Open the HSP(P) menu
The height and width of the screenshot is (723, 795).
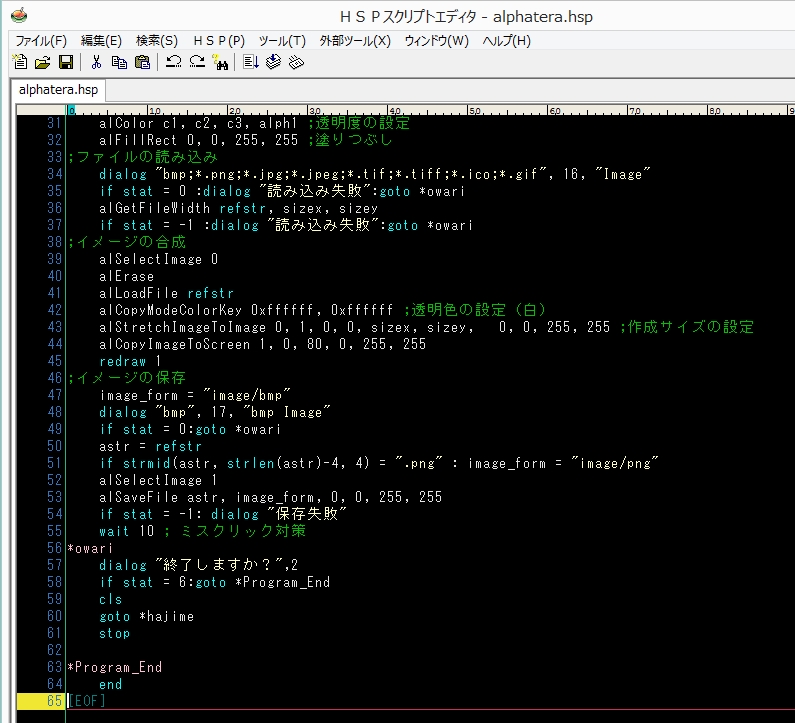(x=218, y=41)
